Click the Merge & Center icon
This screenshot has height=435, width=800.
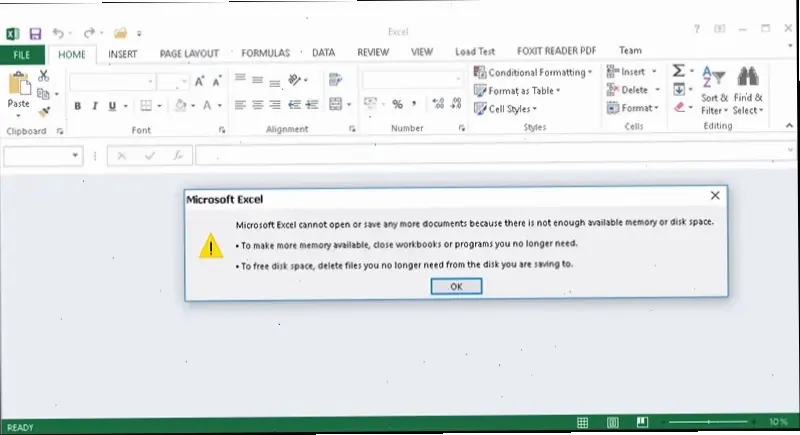(x=335, y=104)
